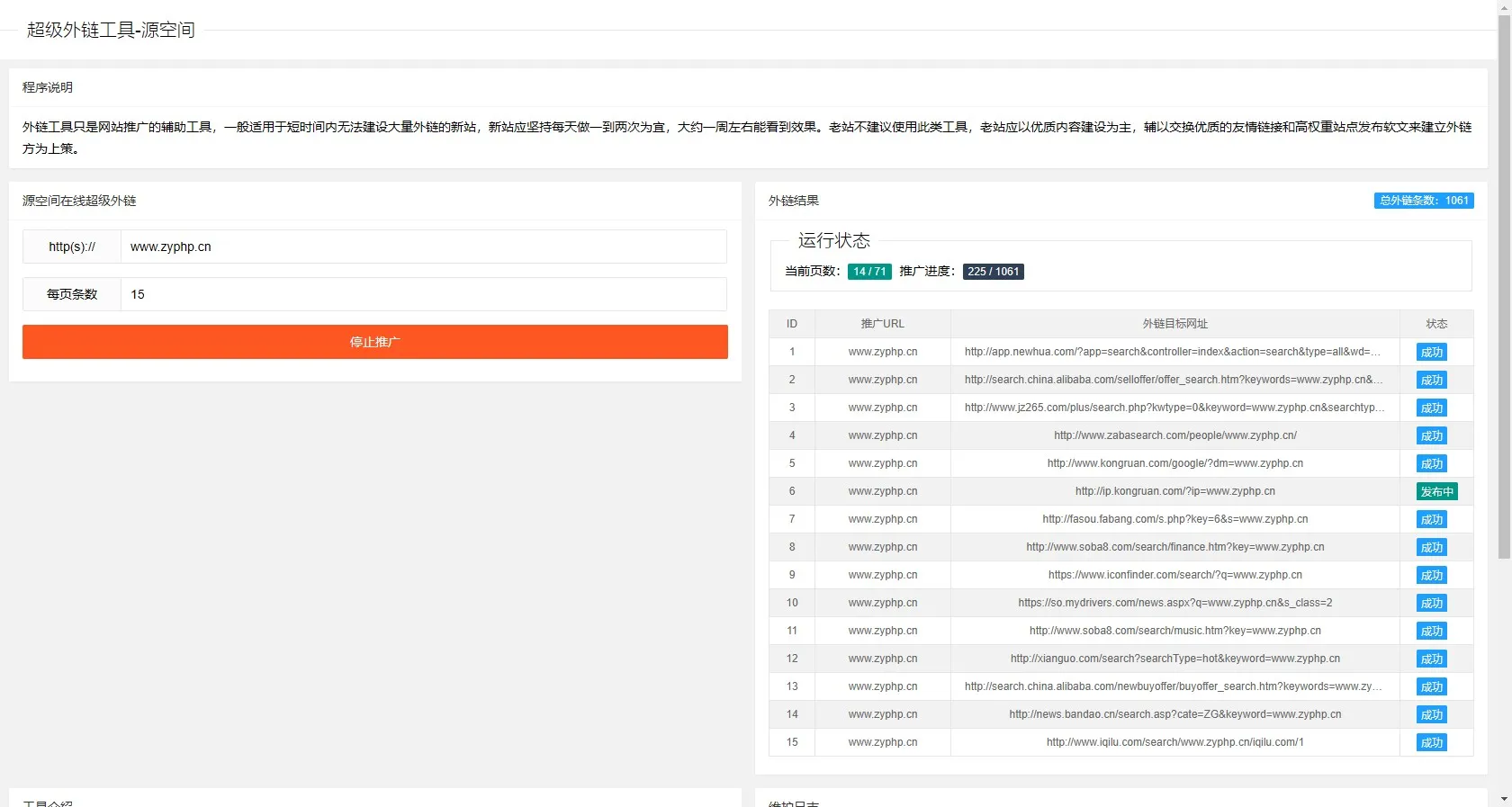Click the 推广URL cell www.zyphp.cn in row 6
Image resolution: width=1512 pixels, height=807 pixels.
883,491
